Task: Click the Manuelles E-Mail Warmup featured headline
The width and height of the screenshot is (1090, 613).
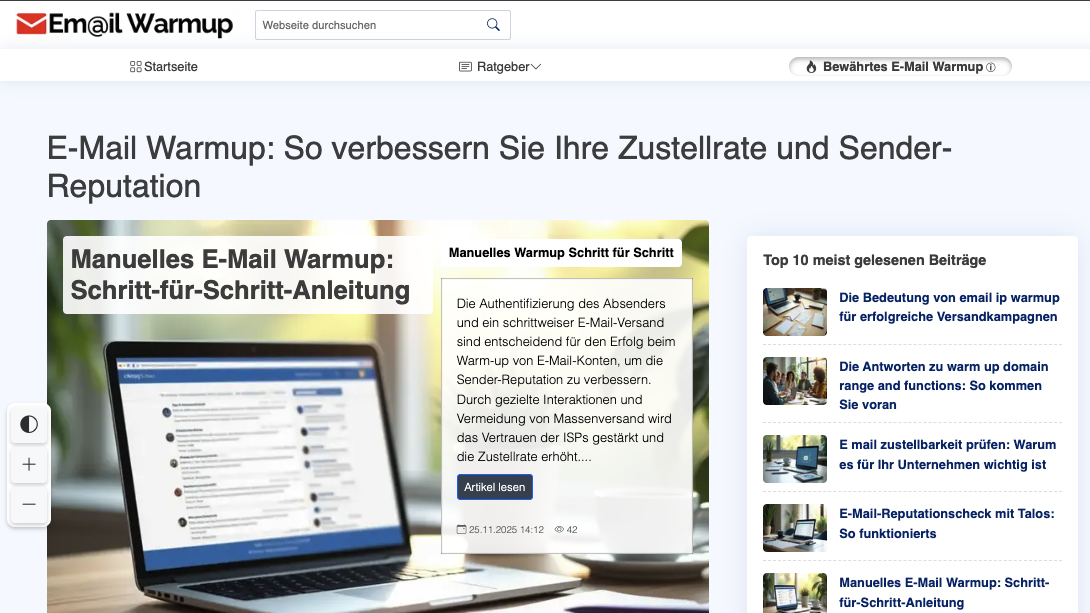Action: coord(240,275)
